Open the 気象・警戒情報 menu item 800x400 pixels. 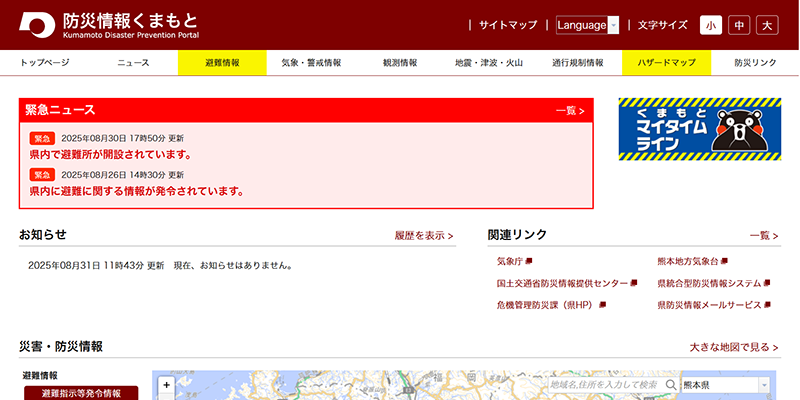(311, 63)
